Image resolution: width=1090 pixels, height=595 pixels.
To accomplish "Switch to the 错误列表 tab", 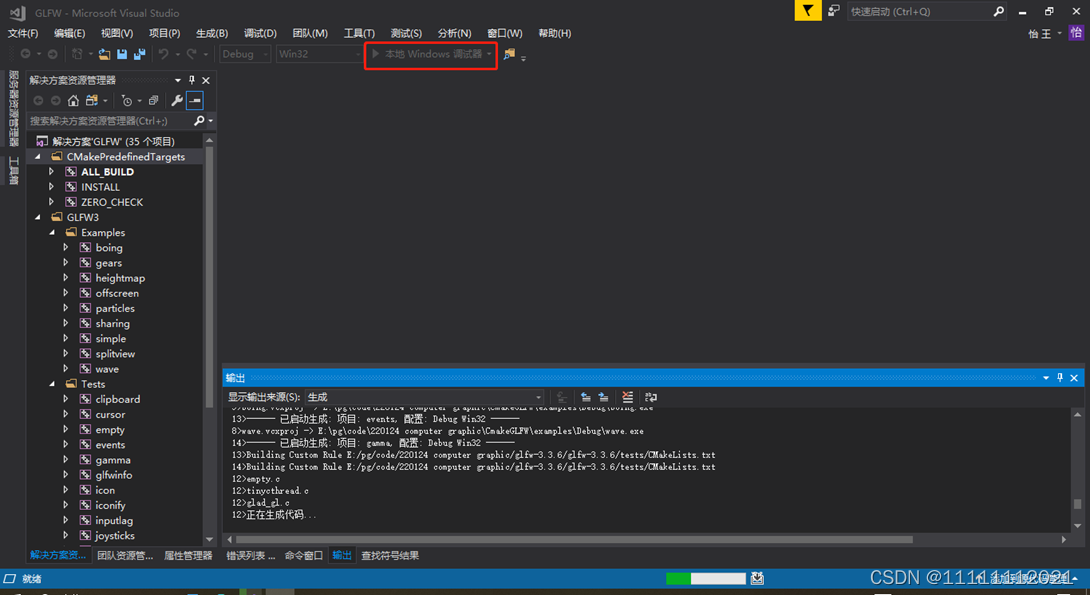I will [250, 555].
